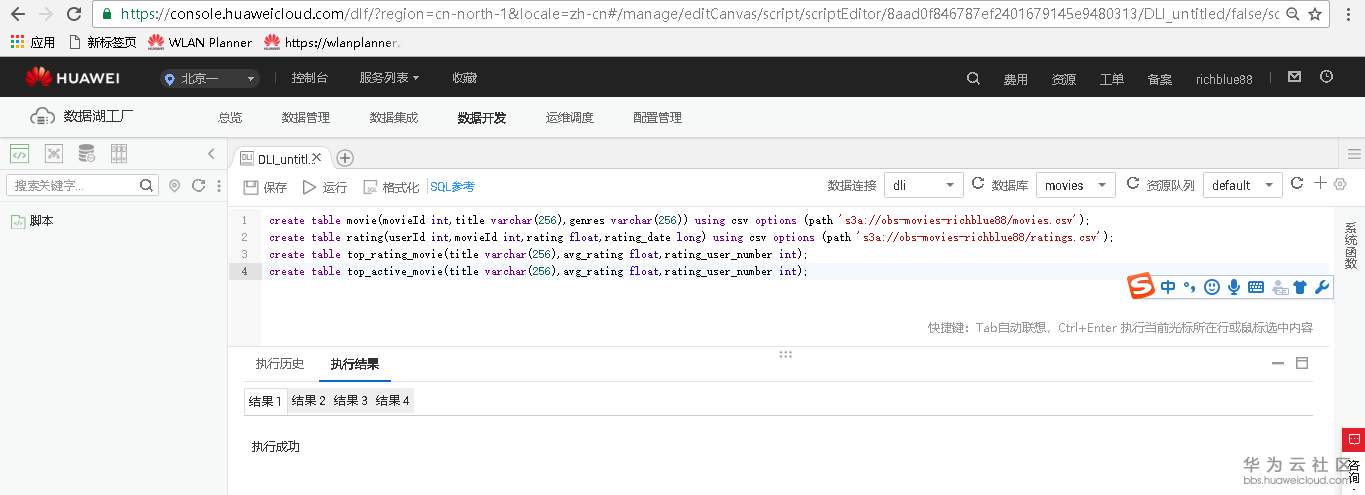The height and width of the screenshot is (495, 1365).
Task: Open the 资源 resources menu
Action: (x=1064, y=79)
